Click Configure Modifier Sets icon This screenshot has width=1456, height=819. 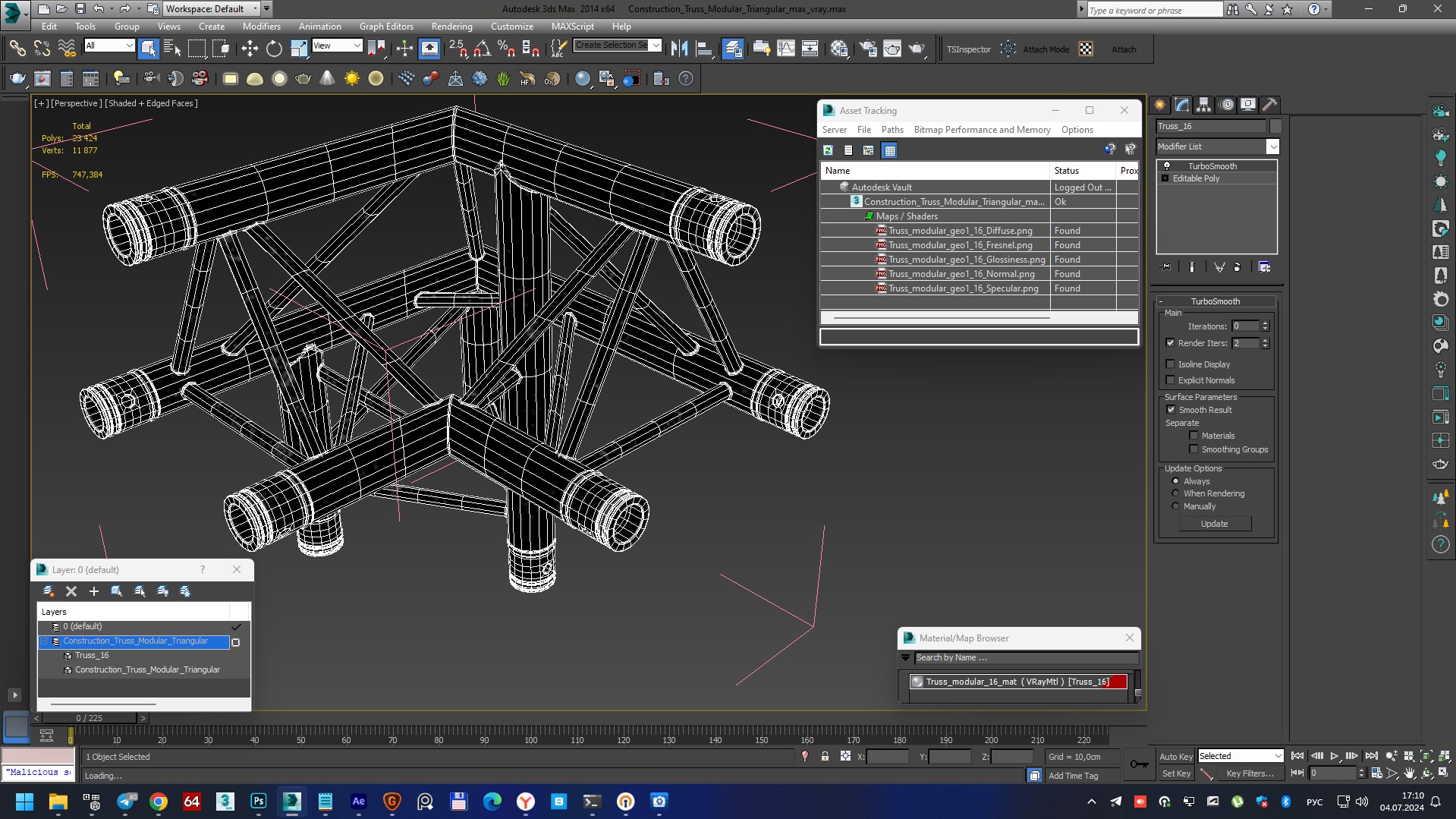[1264, 267]
